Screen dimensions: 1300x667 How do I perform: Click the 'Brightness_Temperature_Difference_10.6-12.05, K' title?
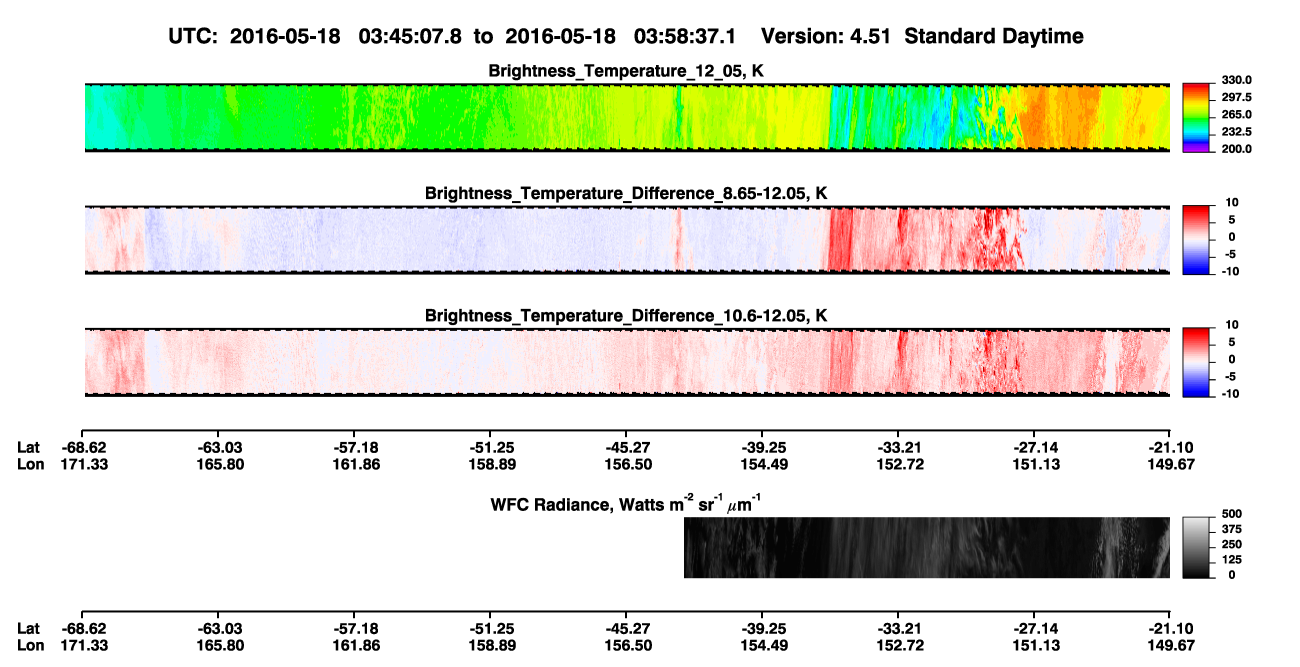click(x=627, y=316)
